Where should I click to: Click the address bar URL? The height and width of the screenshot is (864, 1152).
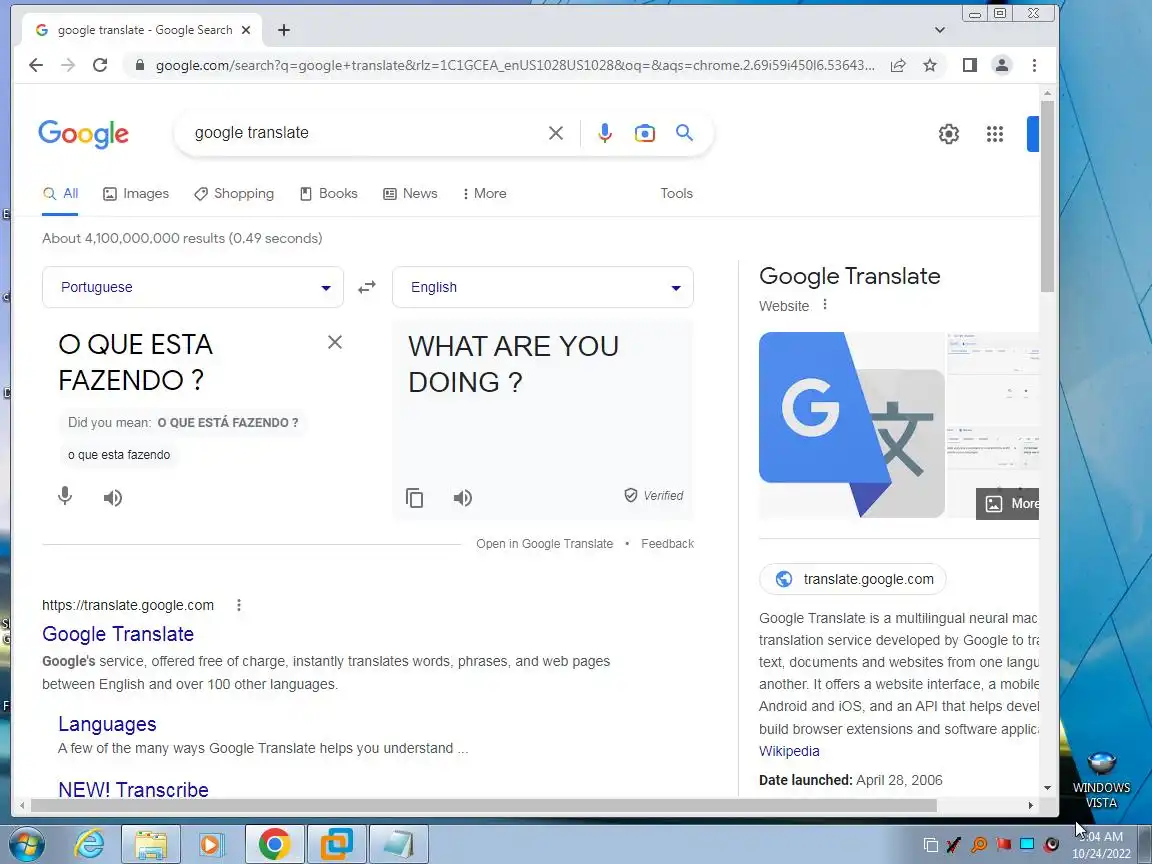tap(514, 65)
